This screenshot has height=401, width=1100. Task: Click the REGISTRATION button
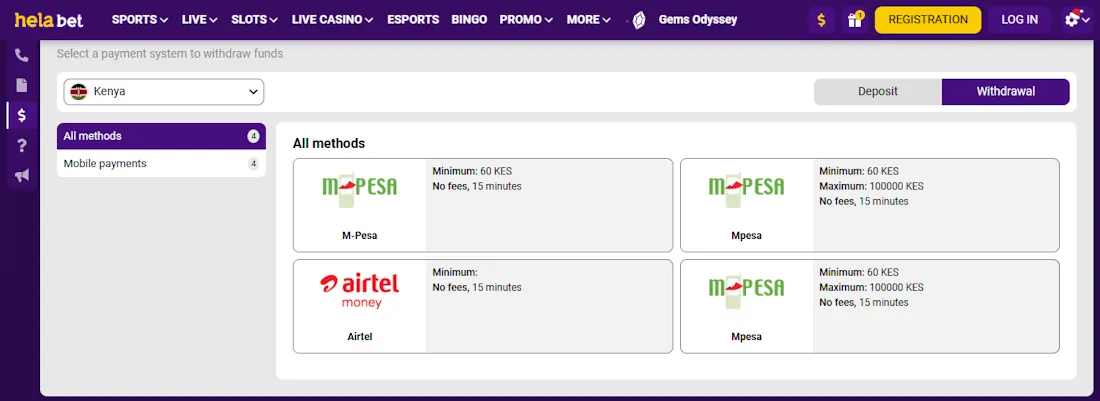[x=927, y=20]
